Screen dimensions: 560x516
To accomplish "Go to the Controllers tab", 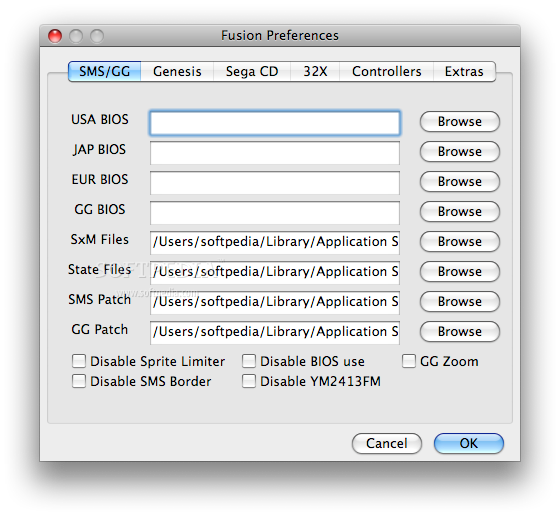I will (x=386, y=71).
